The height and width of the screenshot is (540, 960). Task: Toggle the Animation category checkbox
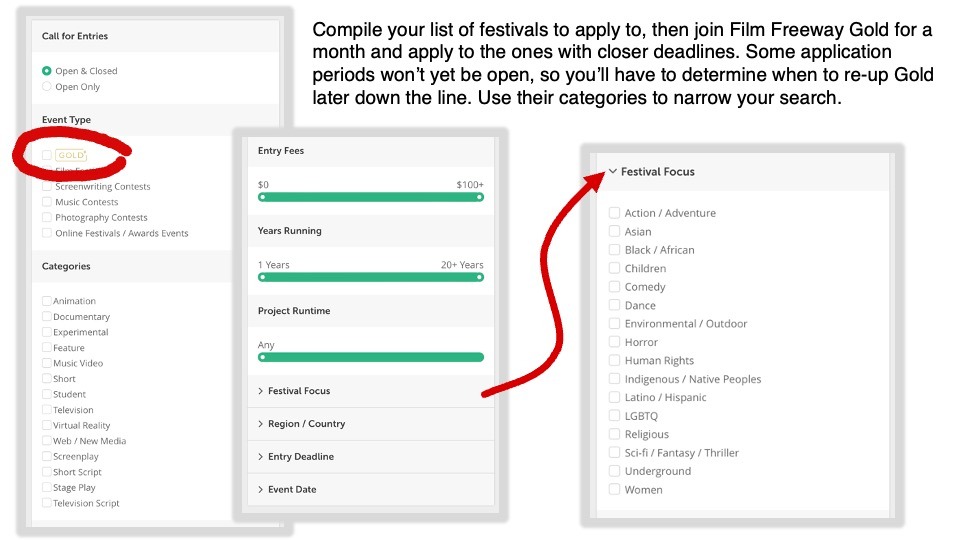pyautogui.click(x=47, y=301)
